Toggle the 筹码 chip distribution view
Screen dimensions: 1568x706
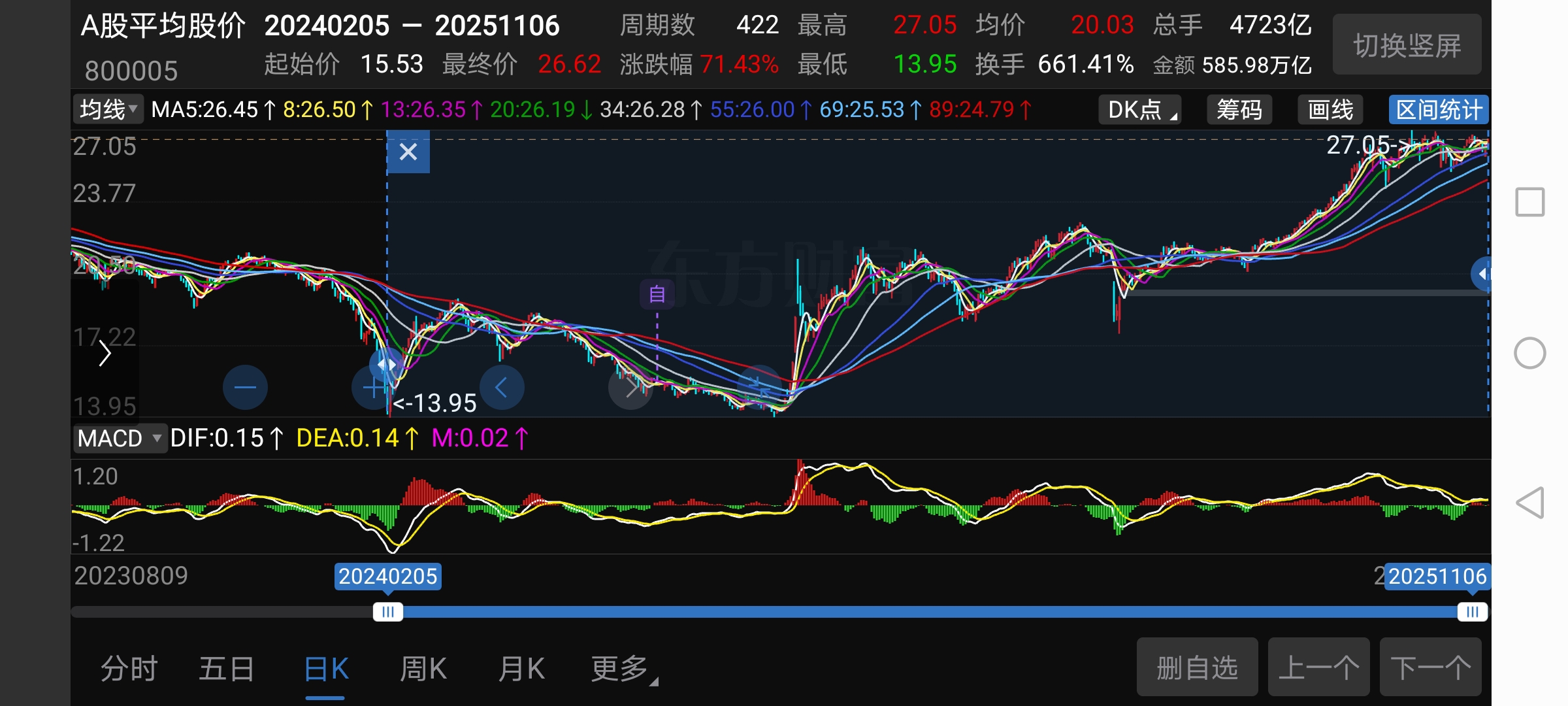1239,110
